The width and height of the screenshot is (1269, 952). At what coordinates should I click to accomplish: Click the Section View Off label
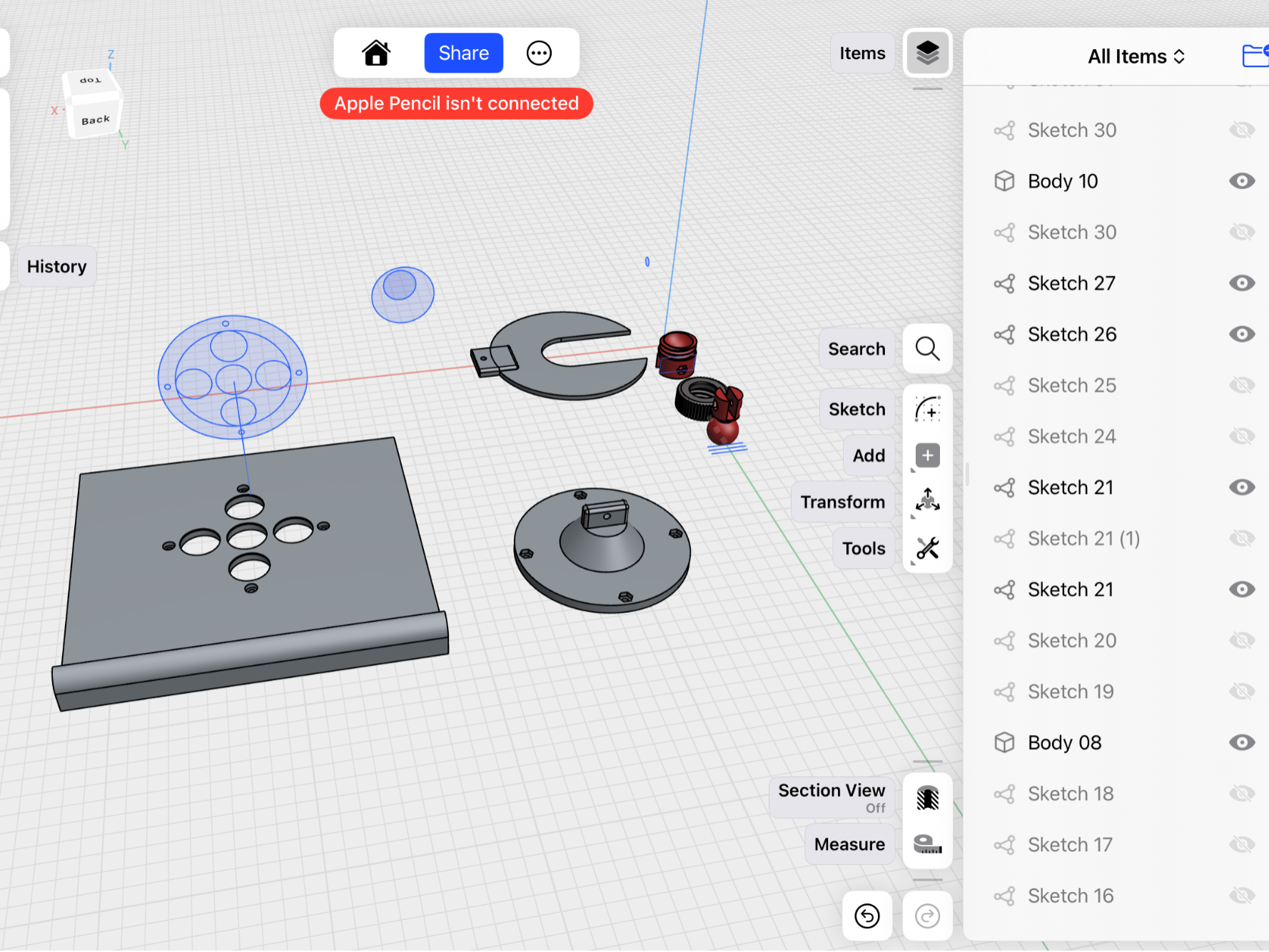(x=831, y=798)
